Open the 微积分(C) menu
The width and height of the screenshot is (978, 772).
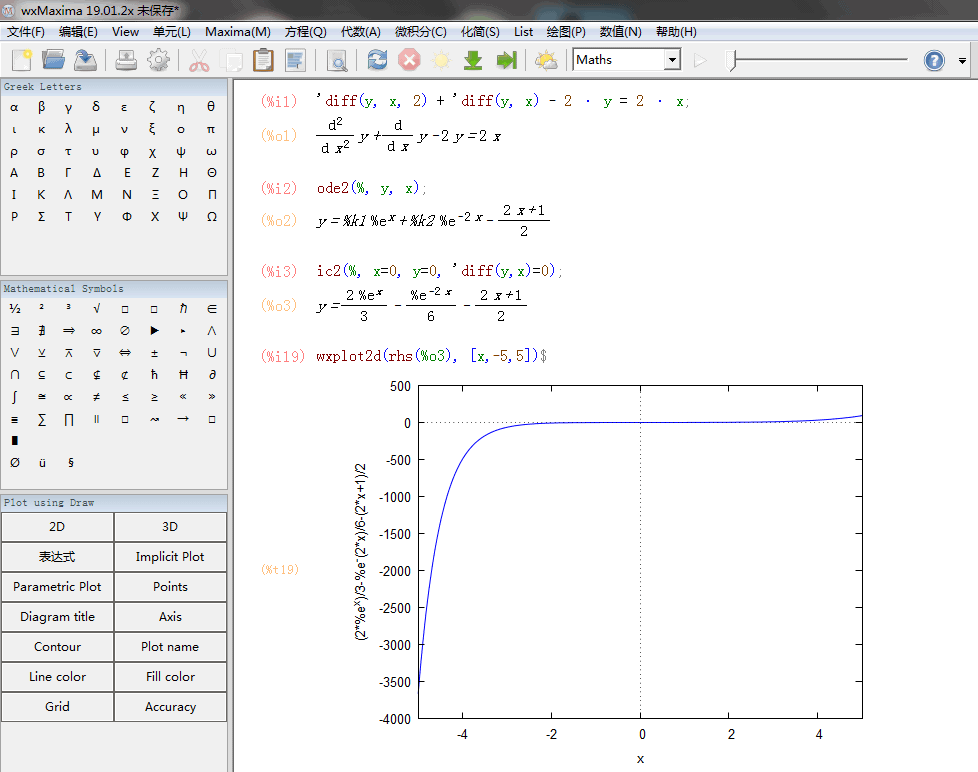pos(420,32)
